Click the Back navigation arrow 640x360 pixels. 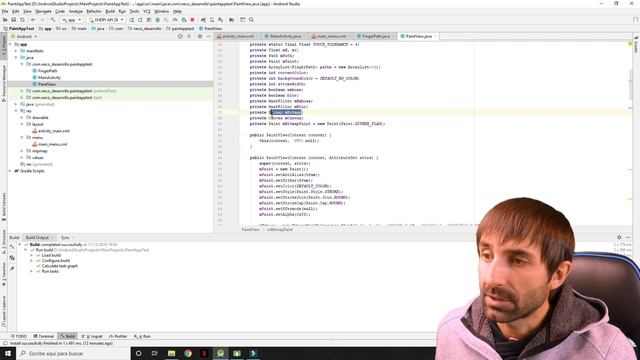click(x=33, y=20)
